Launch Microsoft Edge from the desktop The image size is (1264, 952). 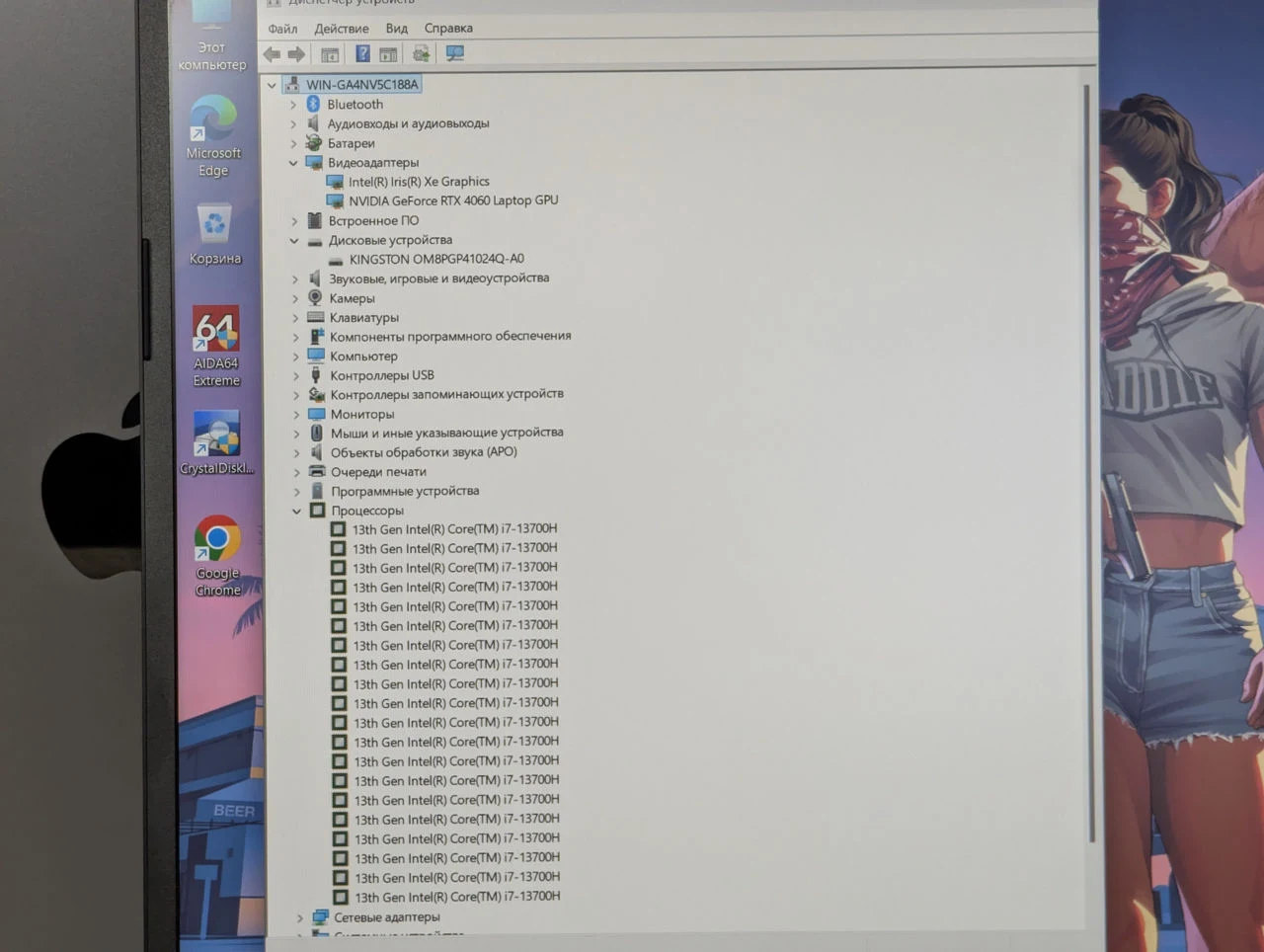click(213, 135)
